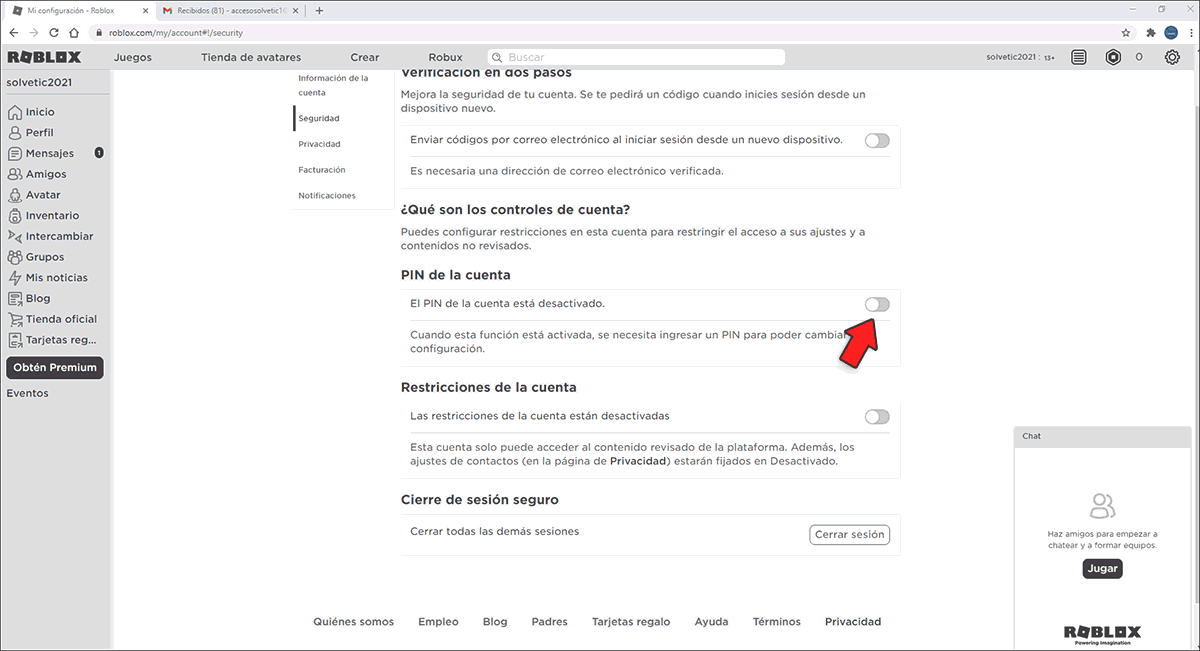
Task: Open the notifications feed icon in header
Action: click(1078, 57)
